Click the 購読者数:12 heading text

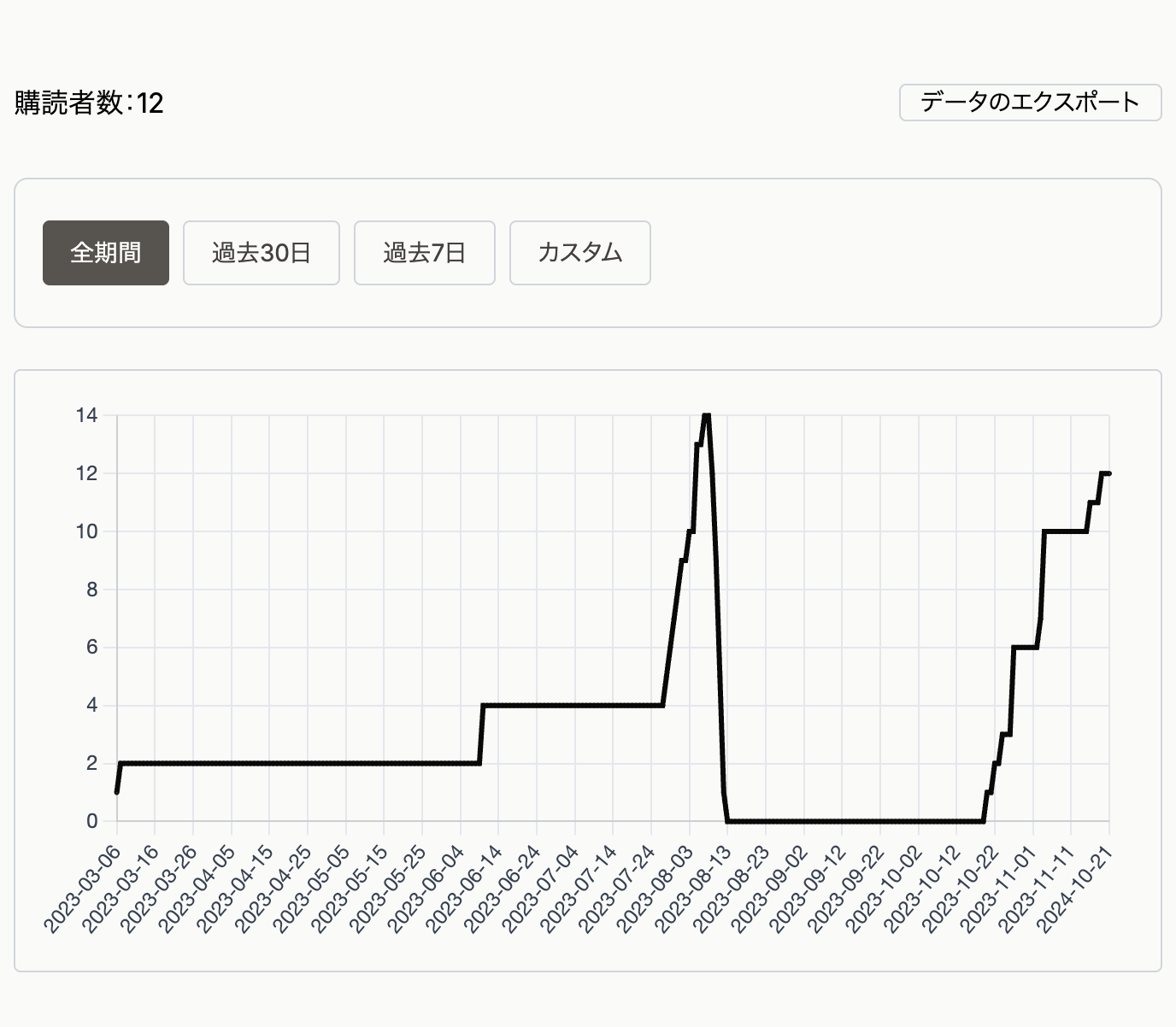89,103
